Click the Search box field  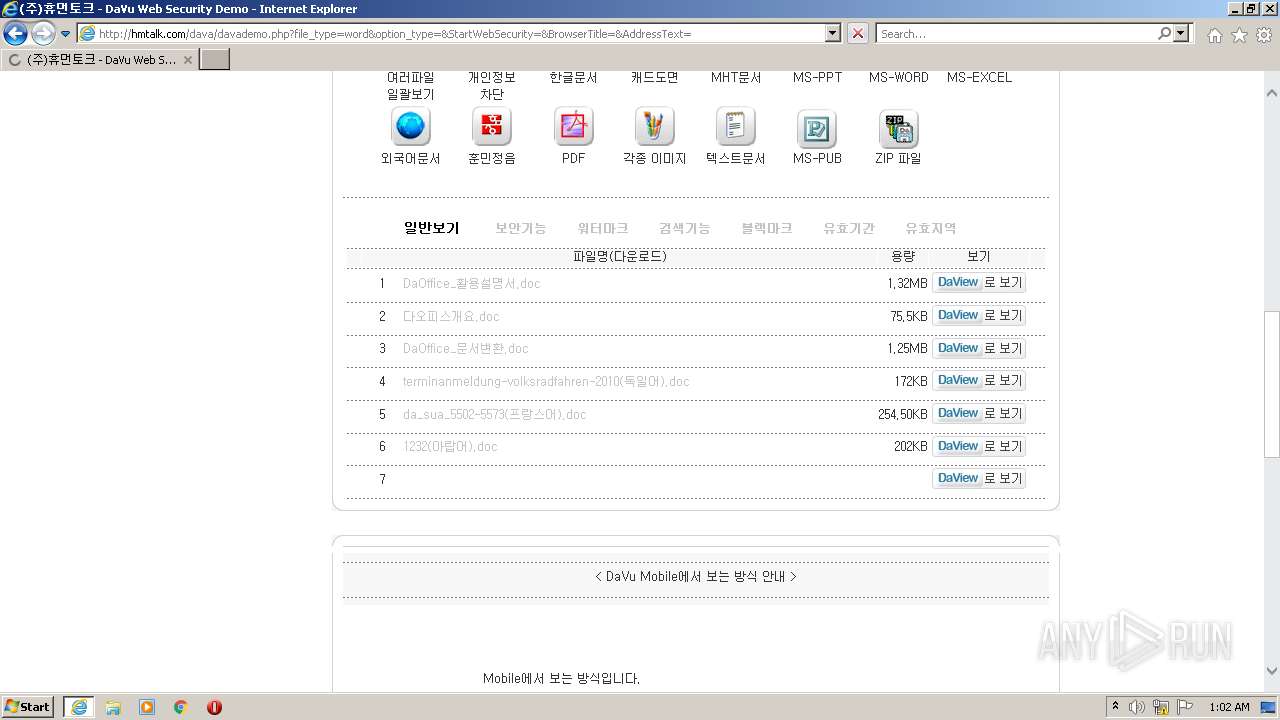pos(1016,33)
